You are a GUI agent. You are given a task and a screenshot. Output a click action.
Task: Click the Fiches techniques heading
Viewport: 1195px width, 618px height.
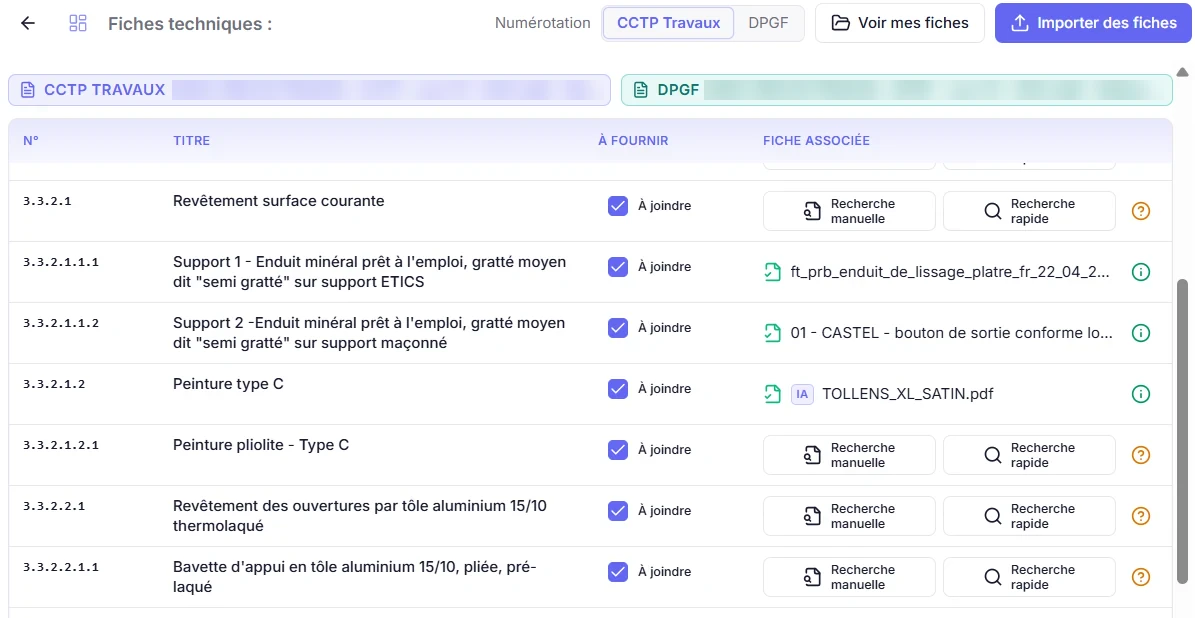190,24
